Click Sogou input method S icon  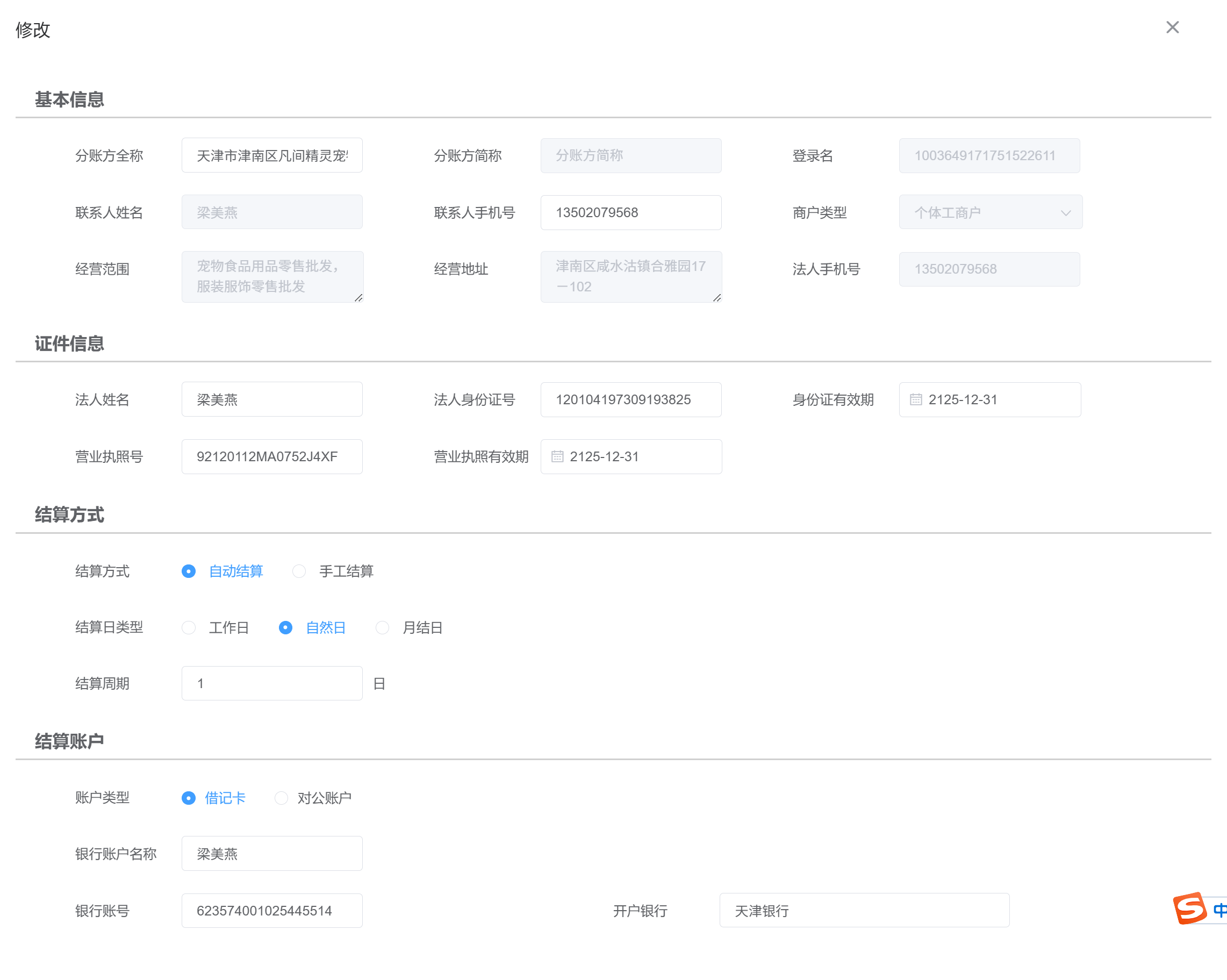coord(1189,908)
